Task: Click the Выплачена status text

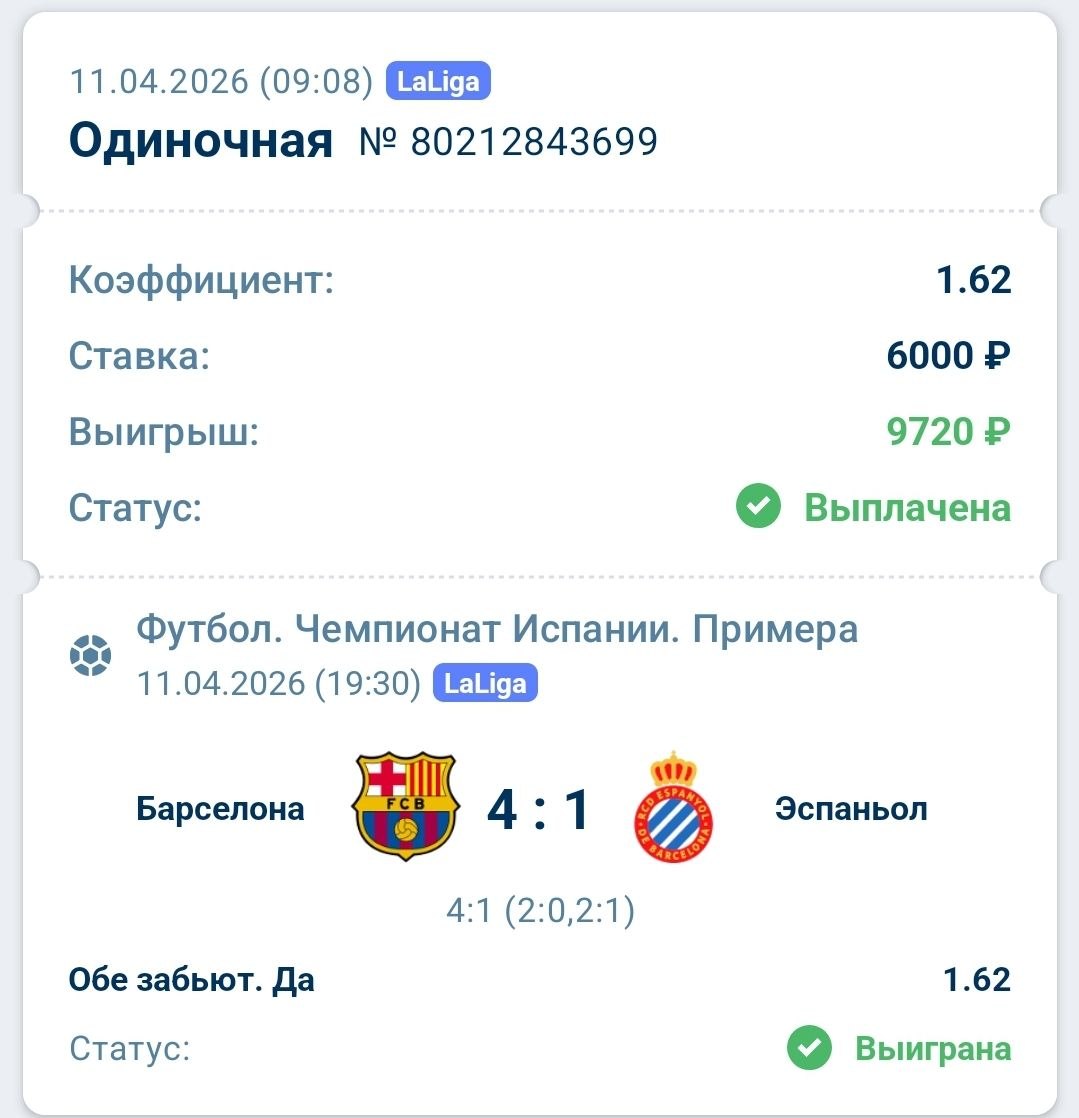Action: click(907, 508)
